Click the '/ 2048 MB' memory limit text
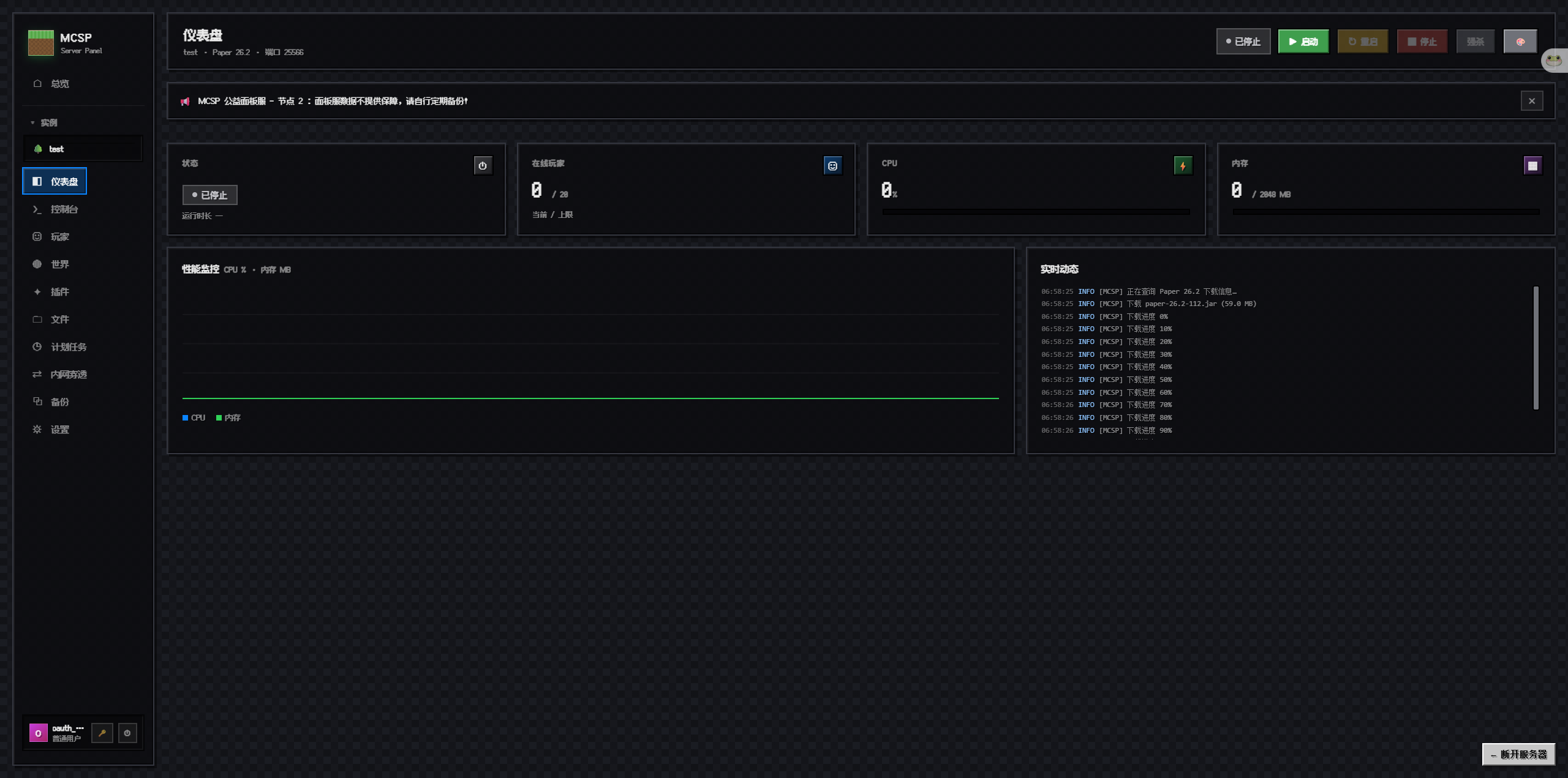The image size is (1568, 778). click(1271, 194)
